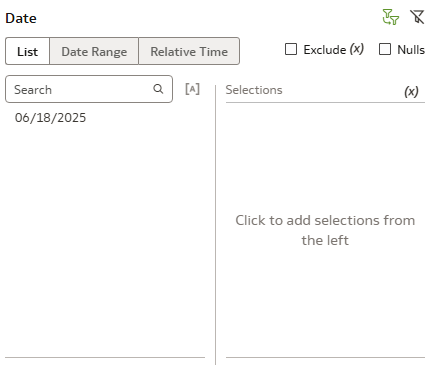Click the green limit values filter icon
This screenshot has width=432, height=365.
pyautogui.click(x=390, y=17)
